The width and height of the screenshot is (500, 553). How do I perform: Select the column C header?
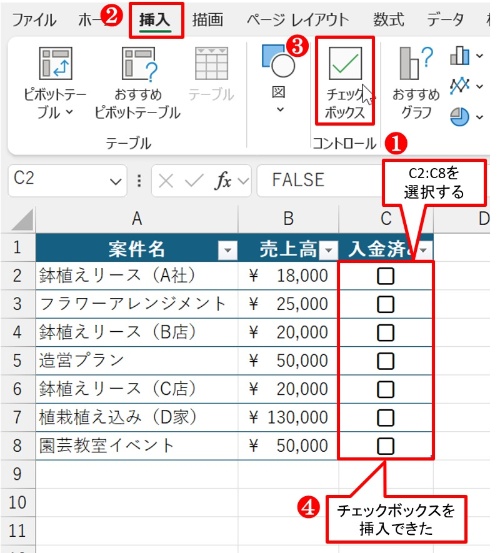[x=386, y=219]
